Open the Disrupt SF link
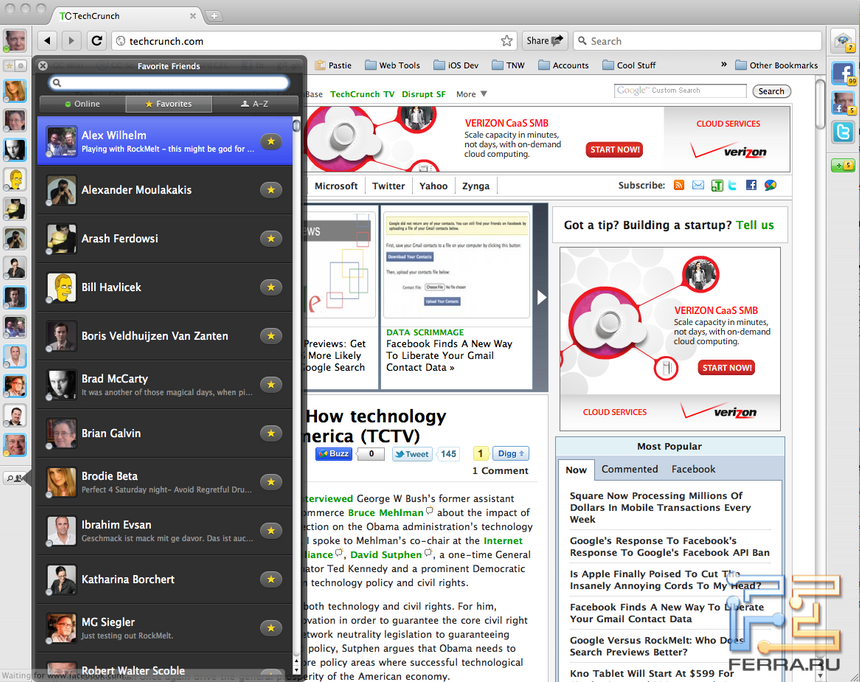The width and height of the screenshot is (860, 682). (423, 94)
